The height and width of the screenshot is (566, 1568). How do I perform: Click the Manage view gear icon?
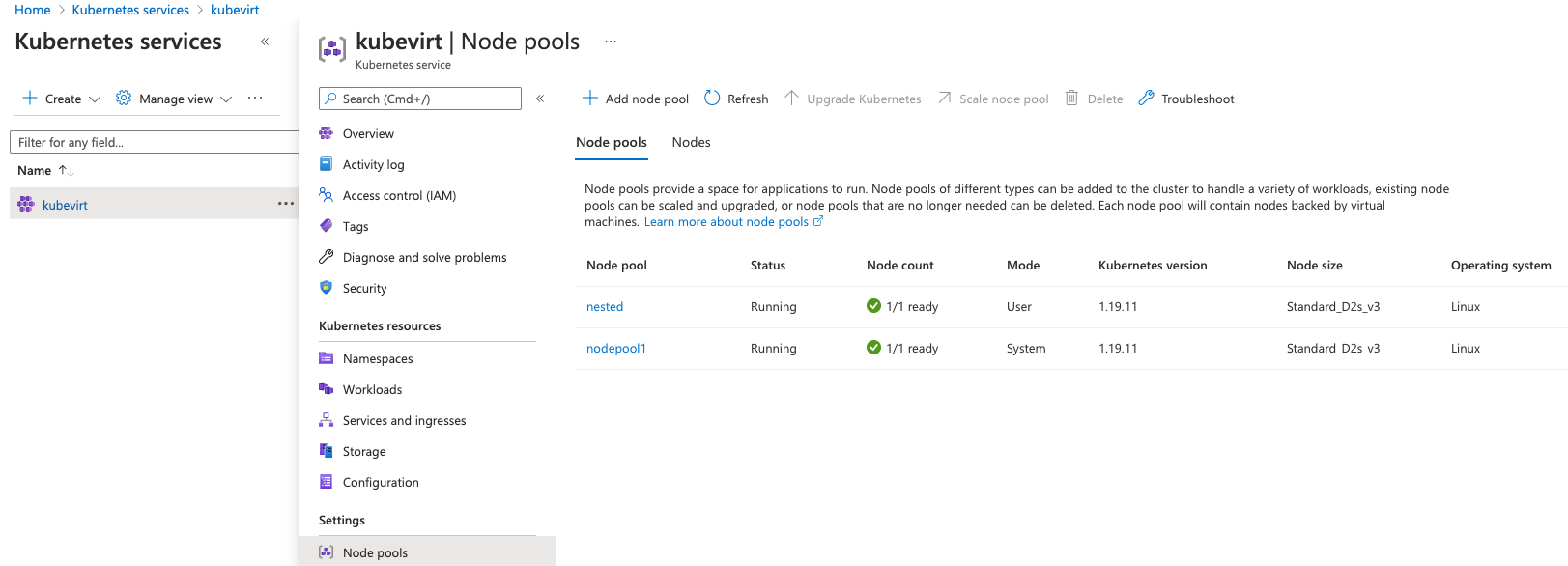[x=124, y=98]
